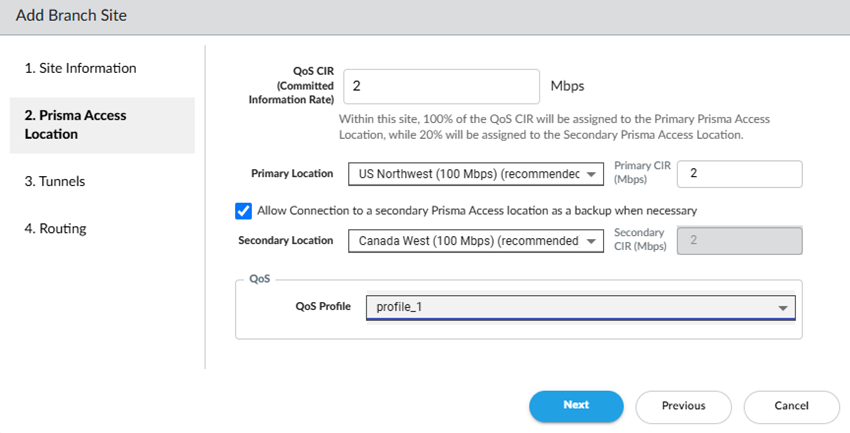Click the QoS Profile dropdown arrow

pos(783,308)
